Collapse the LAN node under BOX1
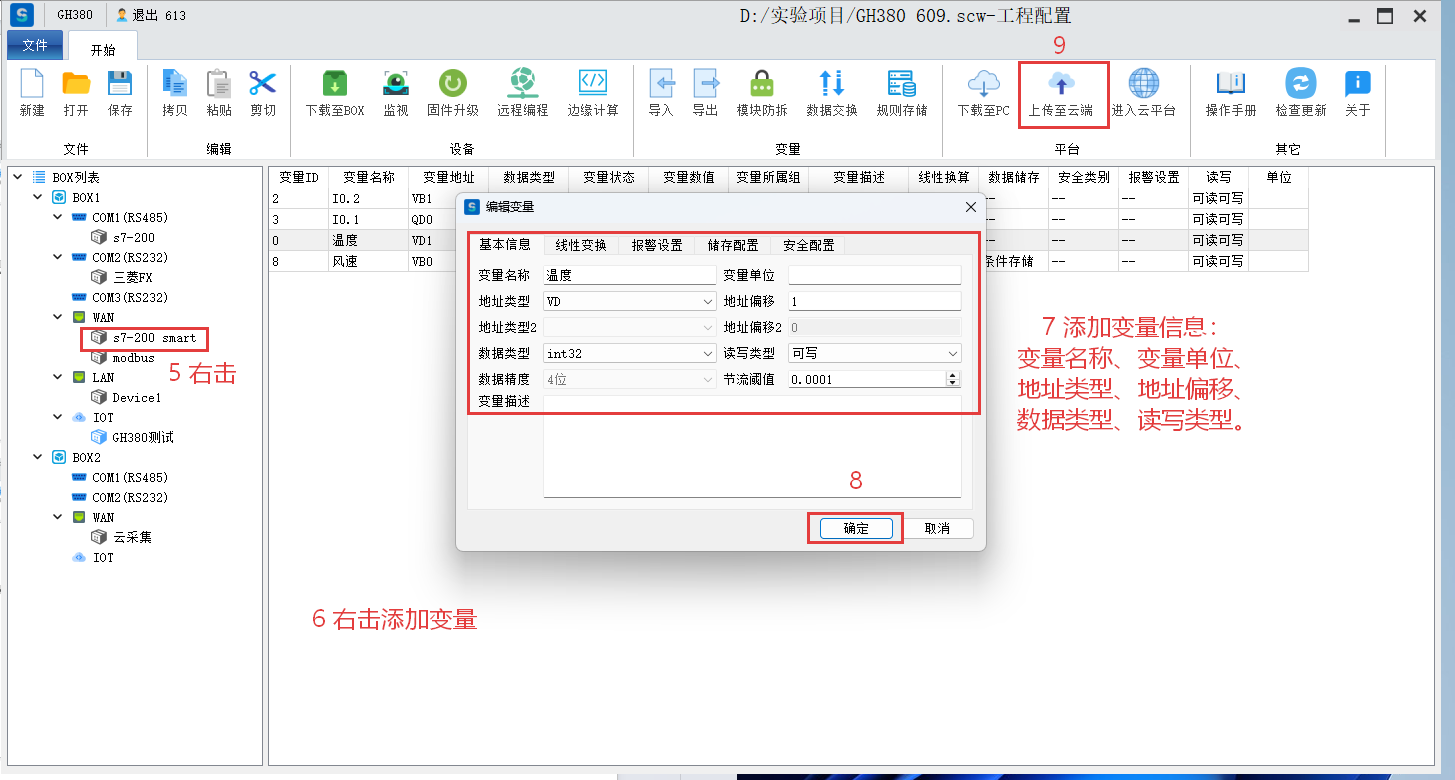The height and width of the screenshot is (780, 1455). coord(57,377)
